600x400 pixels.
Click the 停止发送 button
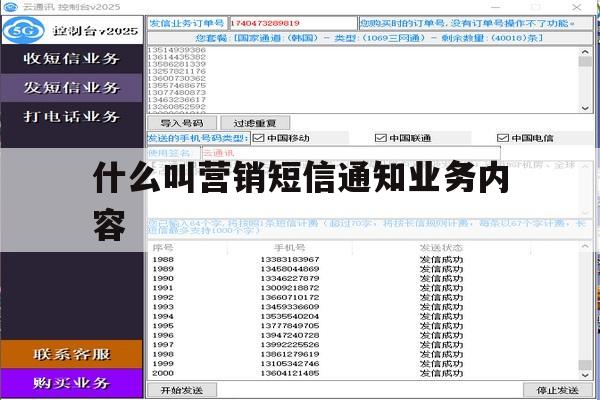pyautogui.click(x=558, y=390)
